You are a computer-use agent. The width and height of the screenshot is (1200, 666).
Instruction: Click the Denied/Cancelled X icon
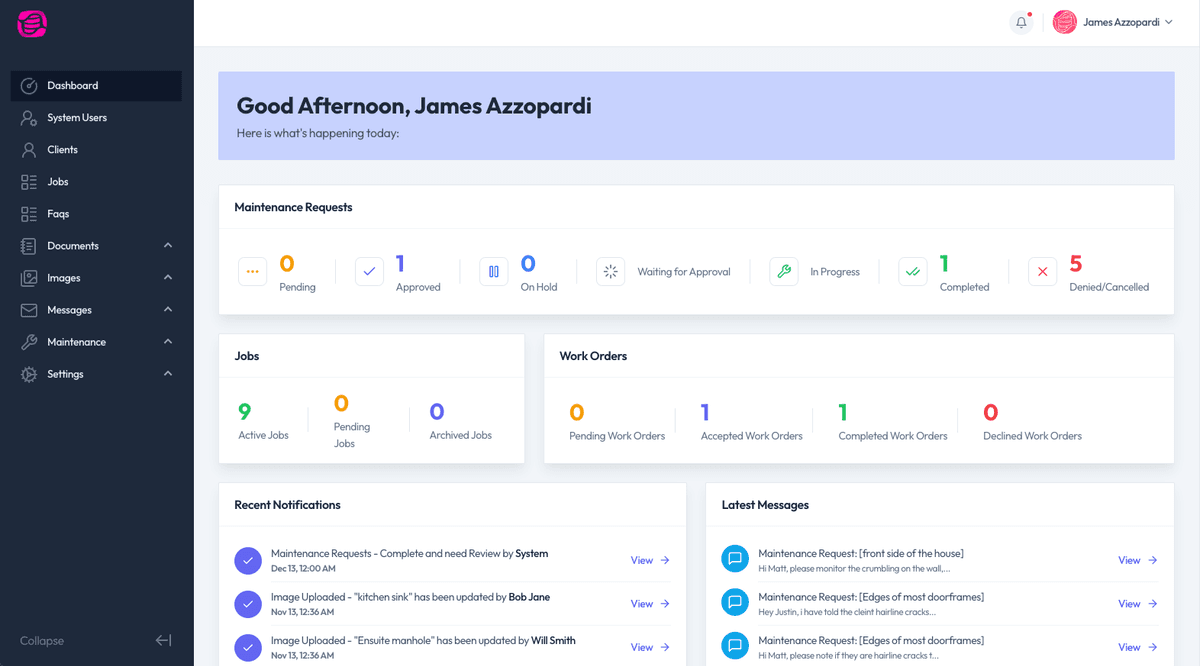point(1042,271)
